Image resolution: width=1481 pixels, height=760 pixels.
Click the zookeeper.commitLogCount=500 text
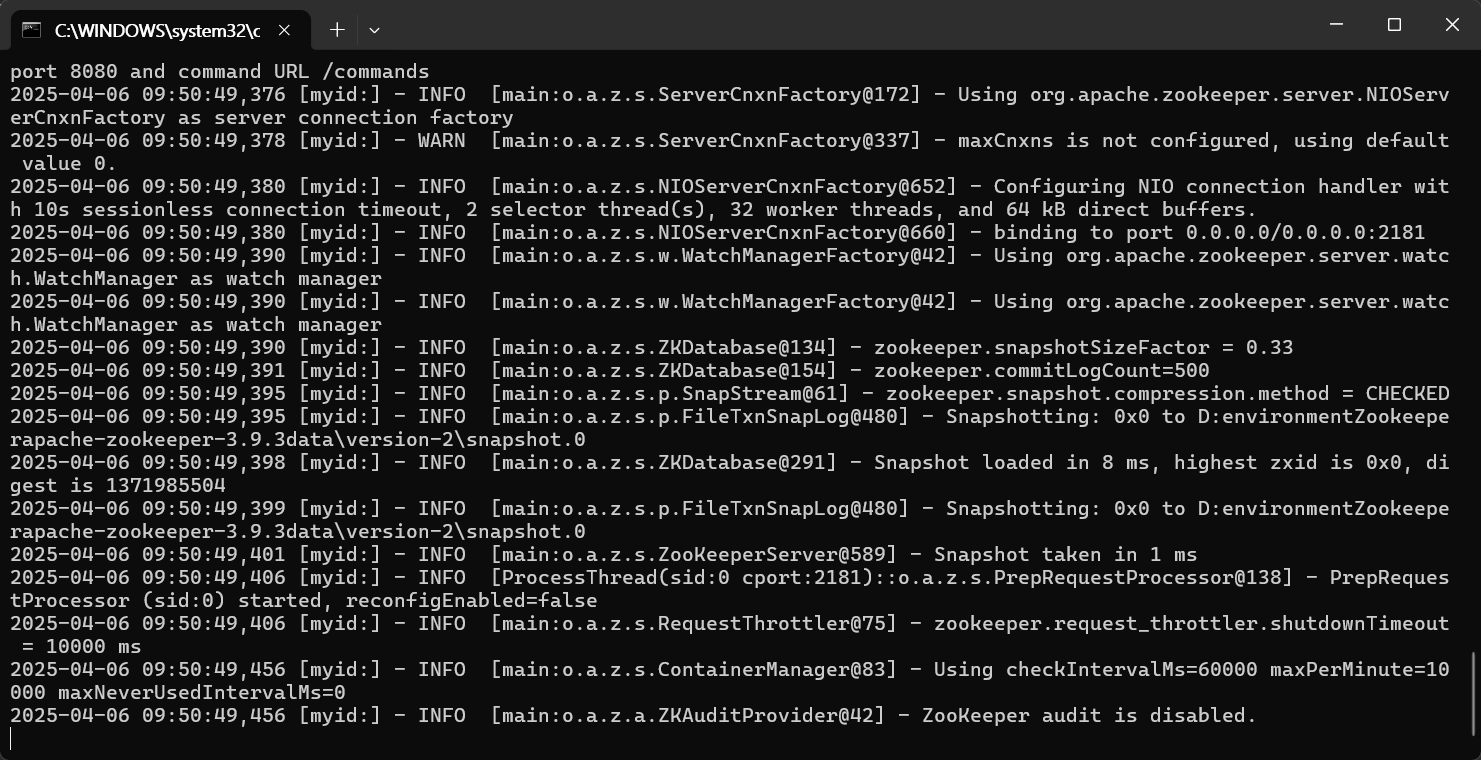point(1041,370)
